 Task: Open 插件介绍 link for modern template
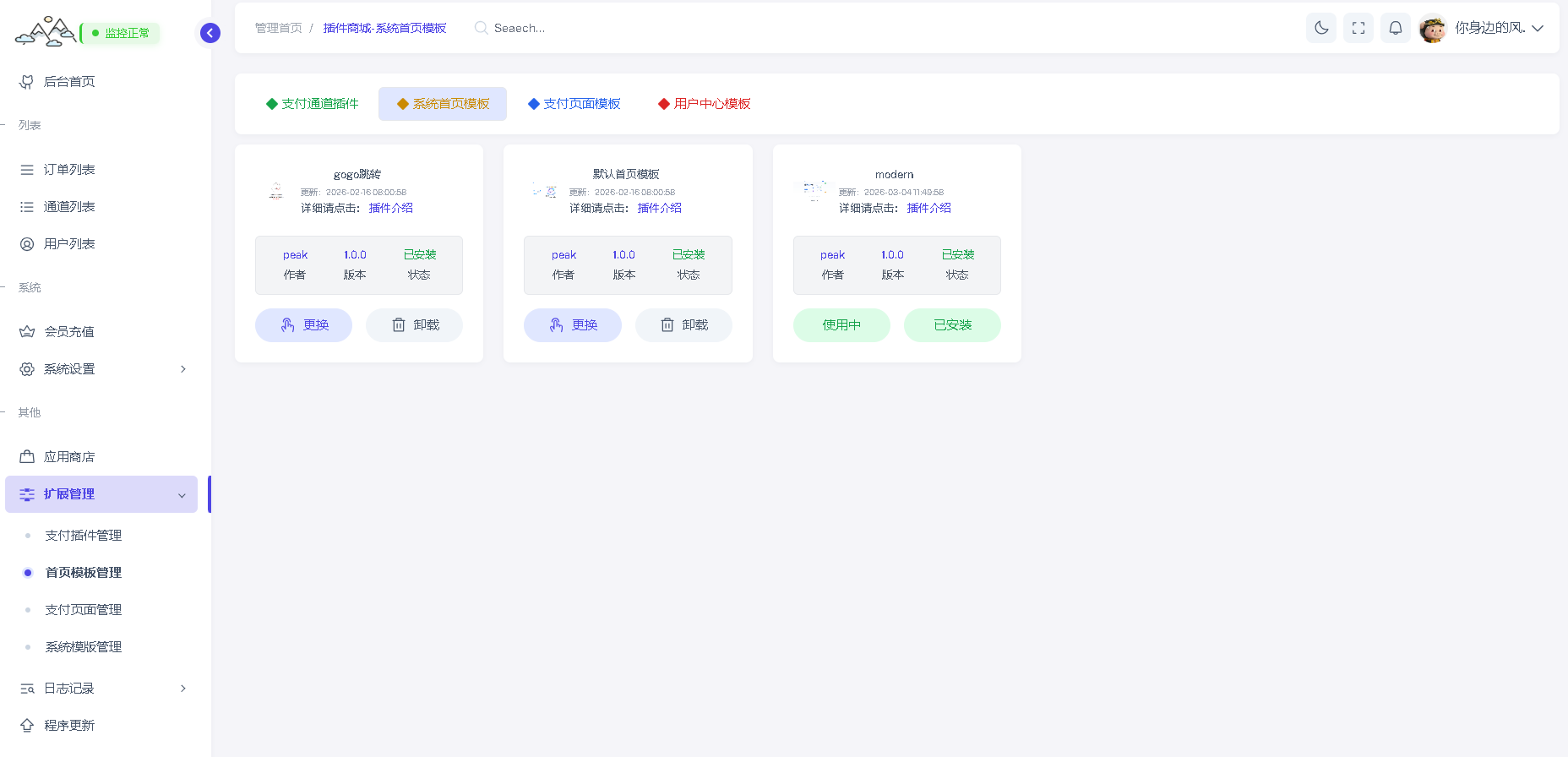[928, 208]
